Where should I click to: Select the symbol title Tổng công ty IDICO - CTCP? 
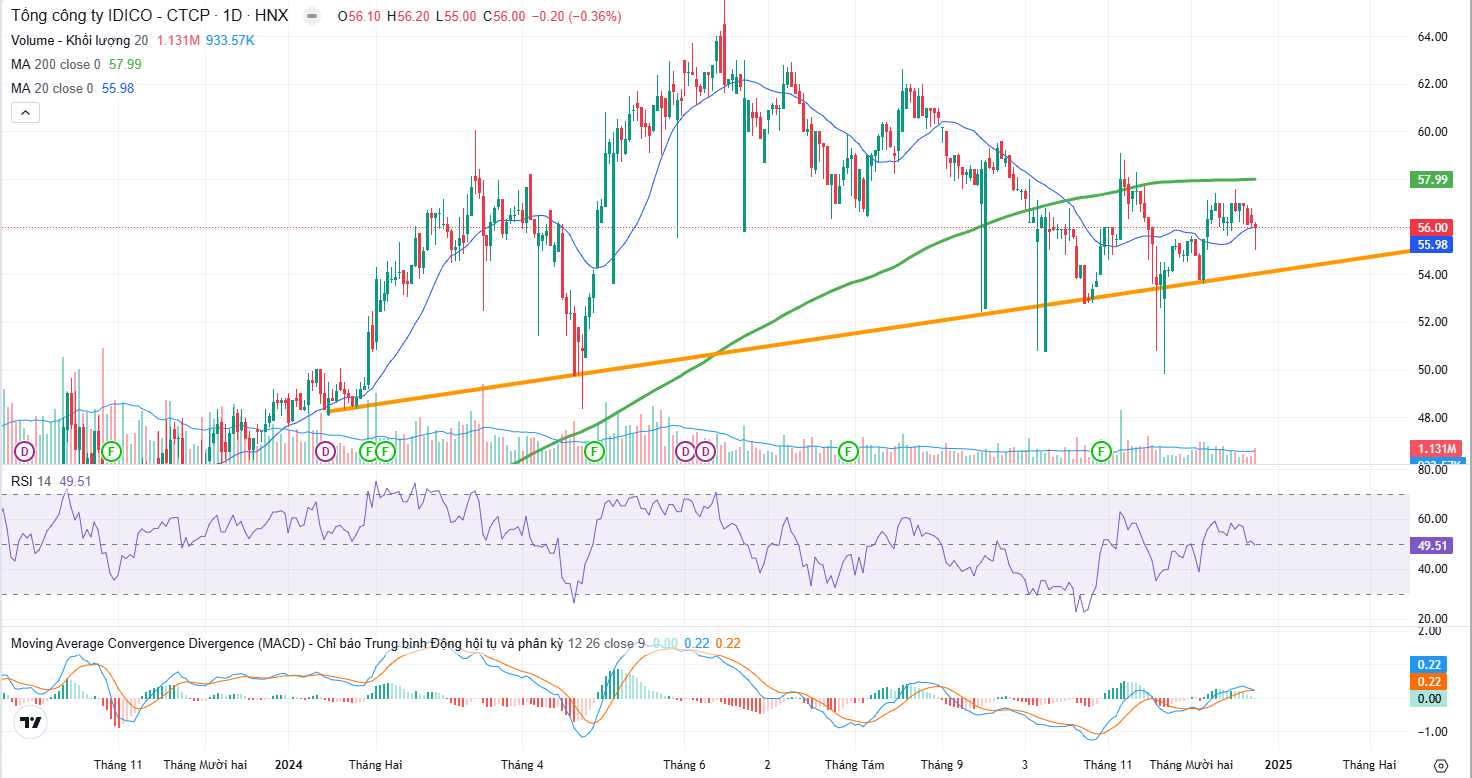click(x=103, y=16)
